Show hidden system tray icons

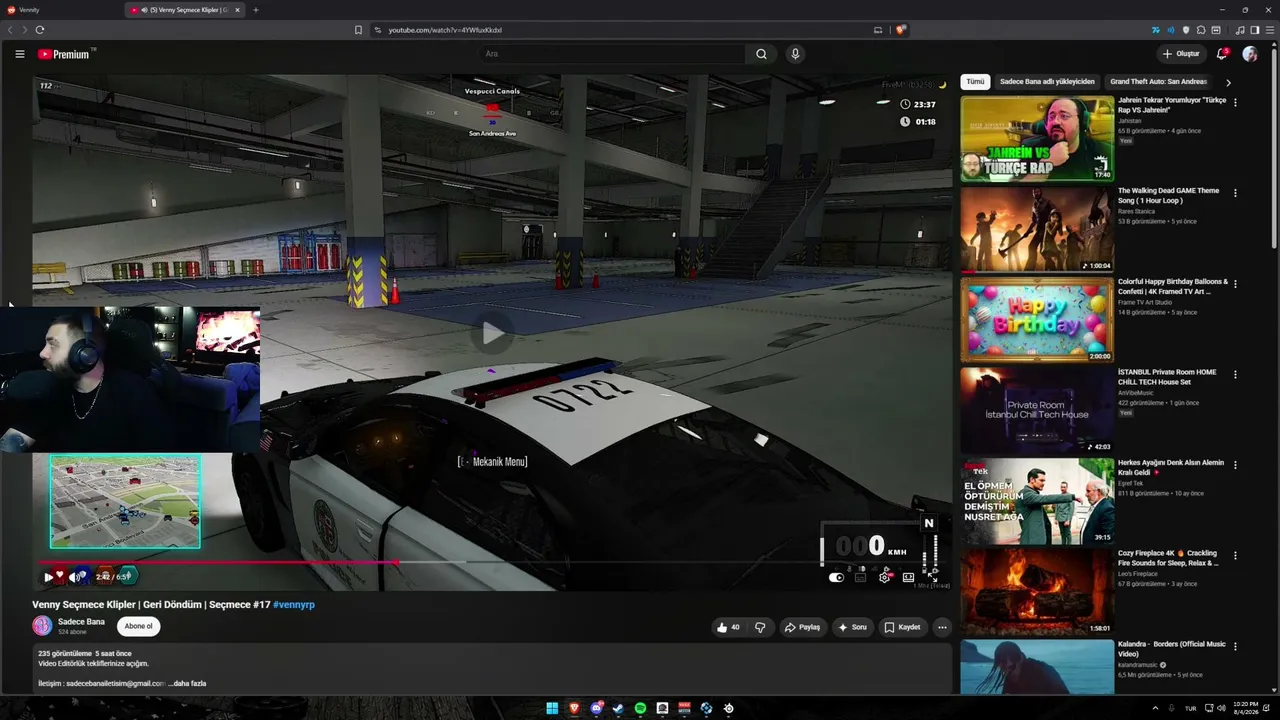[1155, 708]
